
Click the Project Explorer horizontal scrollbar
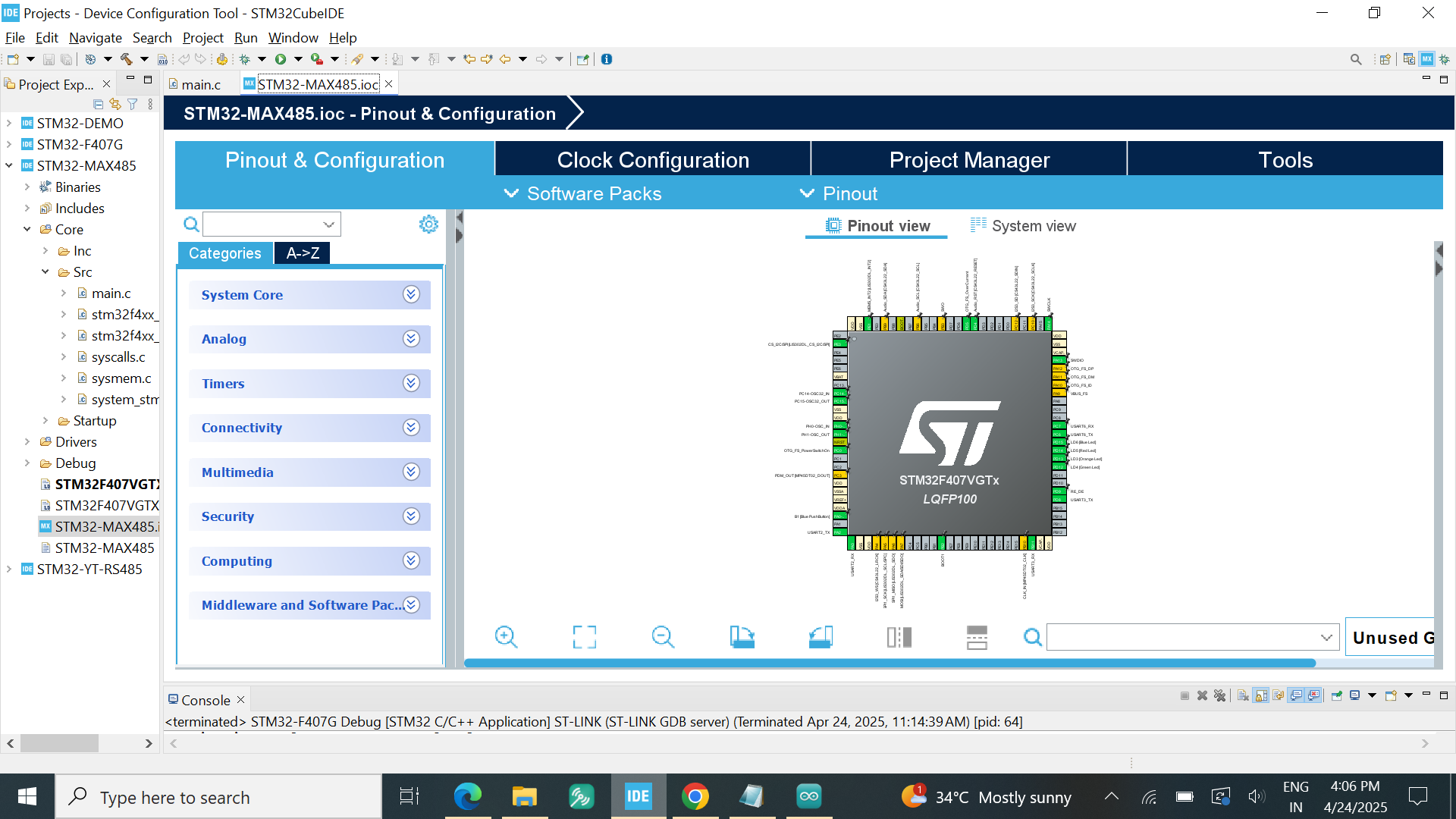pos(59,743)
